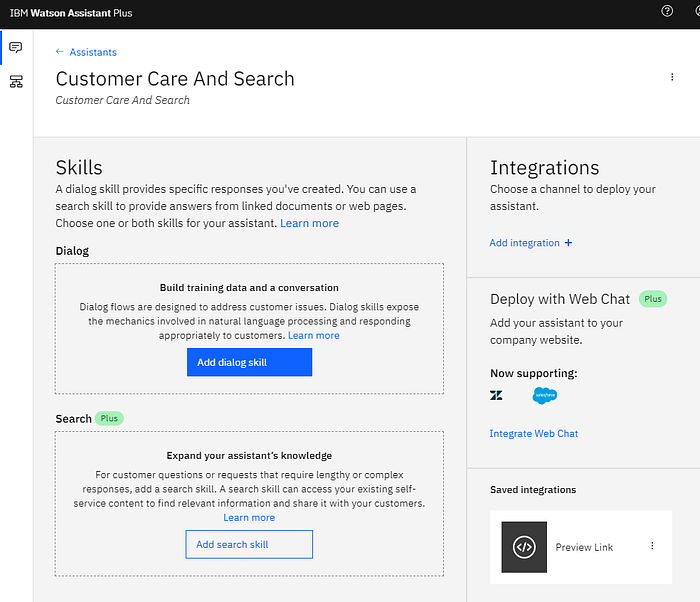Select the Preview Link saved integration label

pos(584,547)
